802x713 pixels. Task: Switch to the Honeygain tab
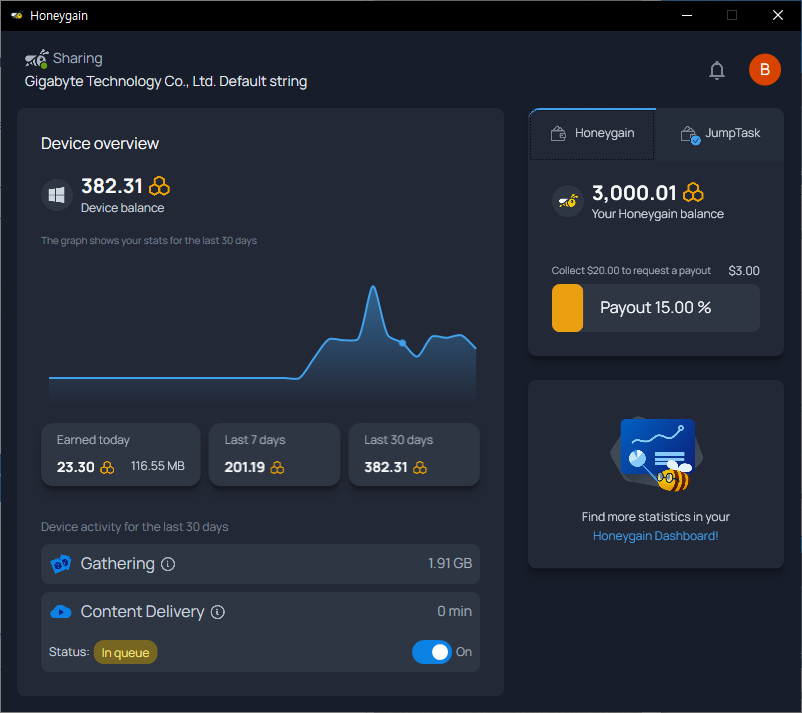coord(592,135)
